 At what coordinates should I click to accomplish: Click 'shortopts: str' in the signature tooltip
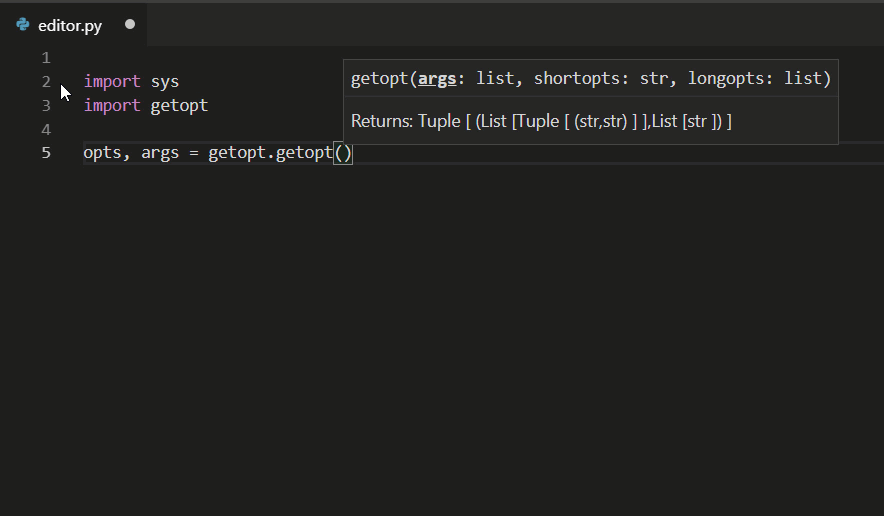601,78
